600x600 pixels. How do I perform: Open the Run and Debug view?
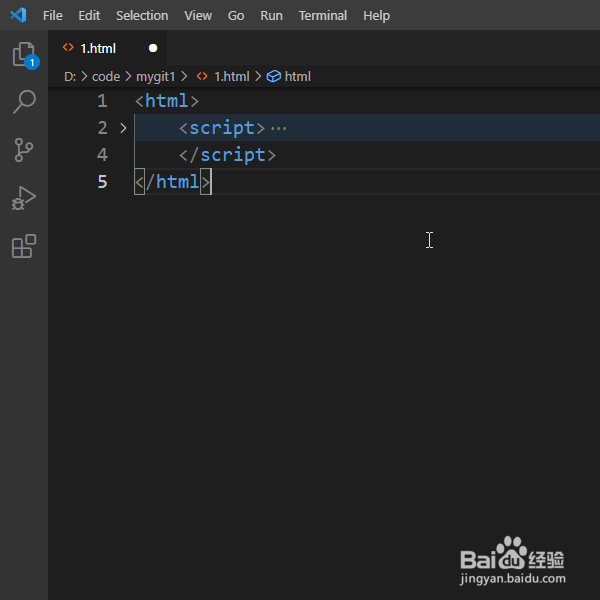[24, 198]
